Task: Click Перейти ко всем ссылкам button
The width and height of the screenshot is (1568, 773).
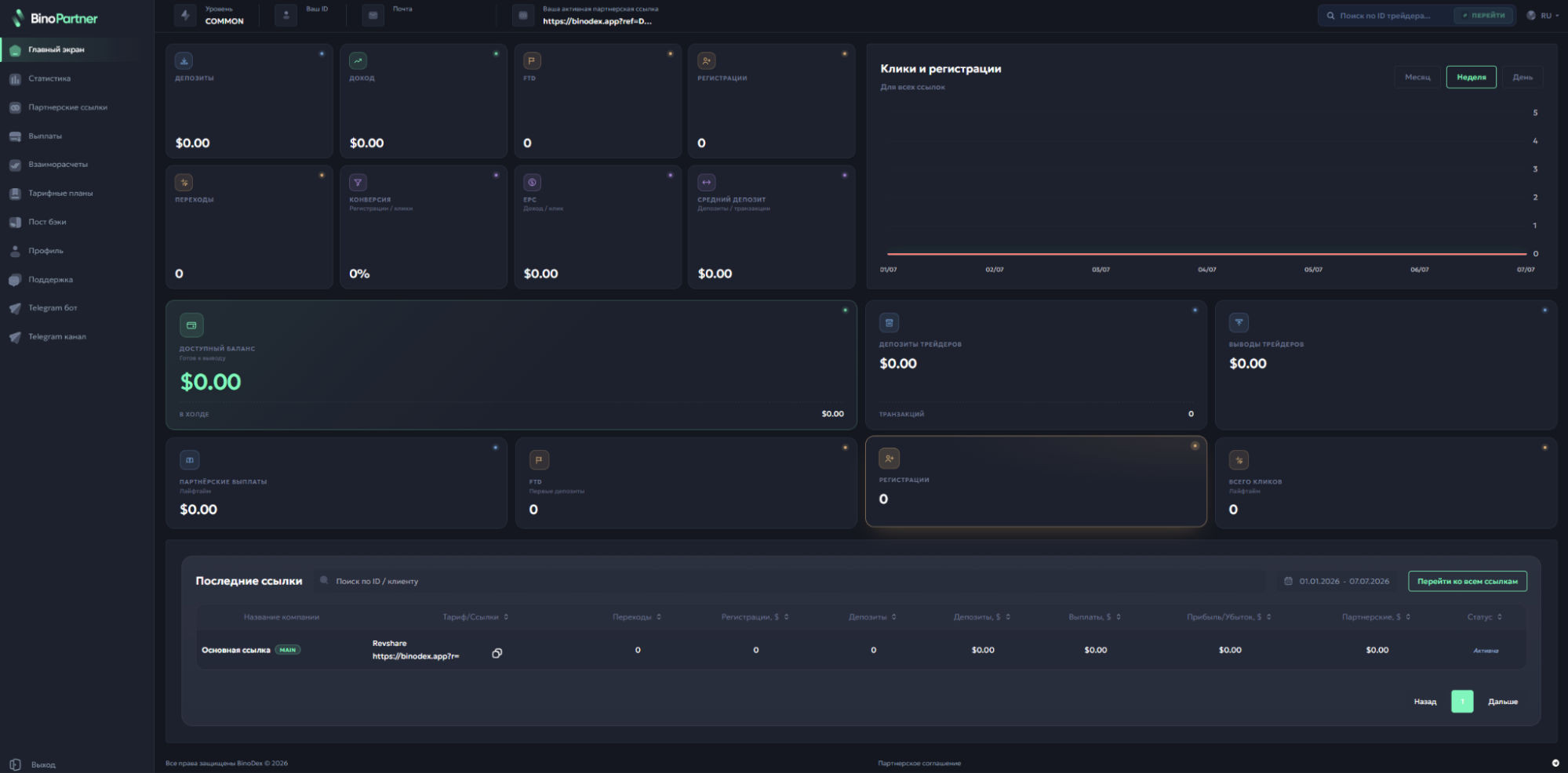Action: click(1467, 581)
